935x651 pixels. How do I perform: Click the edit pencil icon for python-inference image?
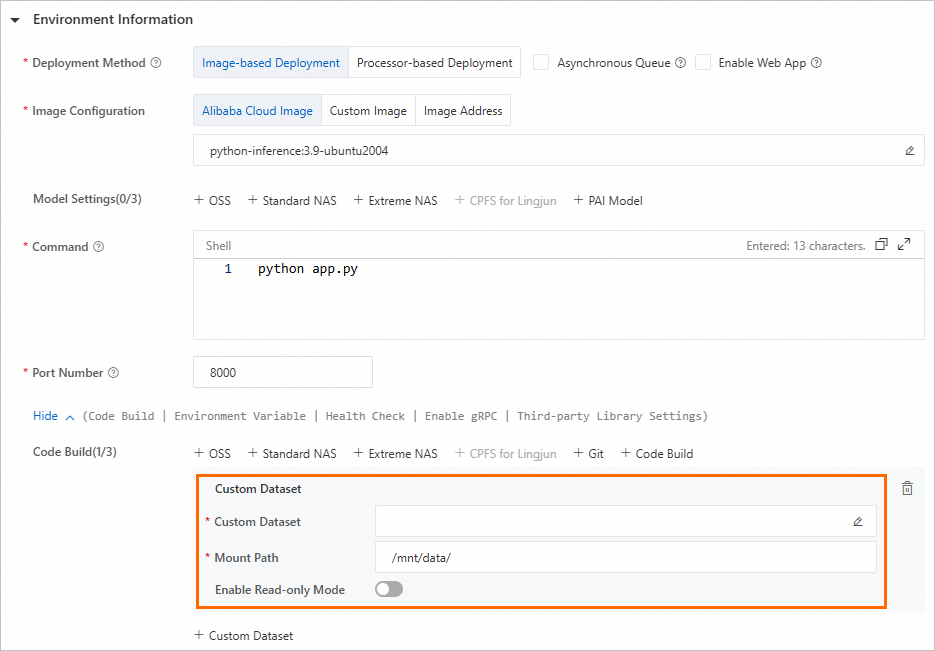910,151
